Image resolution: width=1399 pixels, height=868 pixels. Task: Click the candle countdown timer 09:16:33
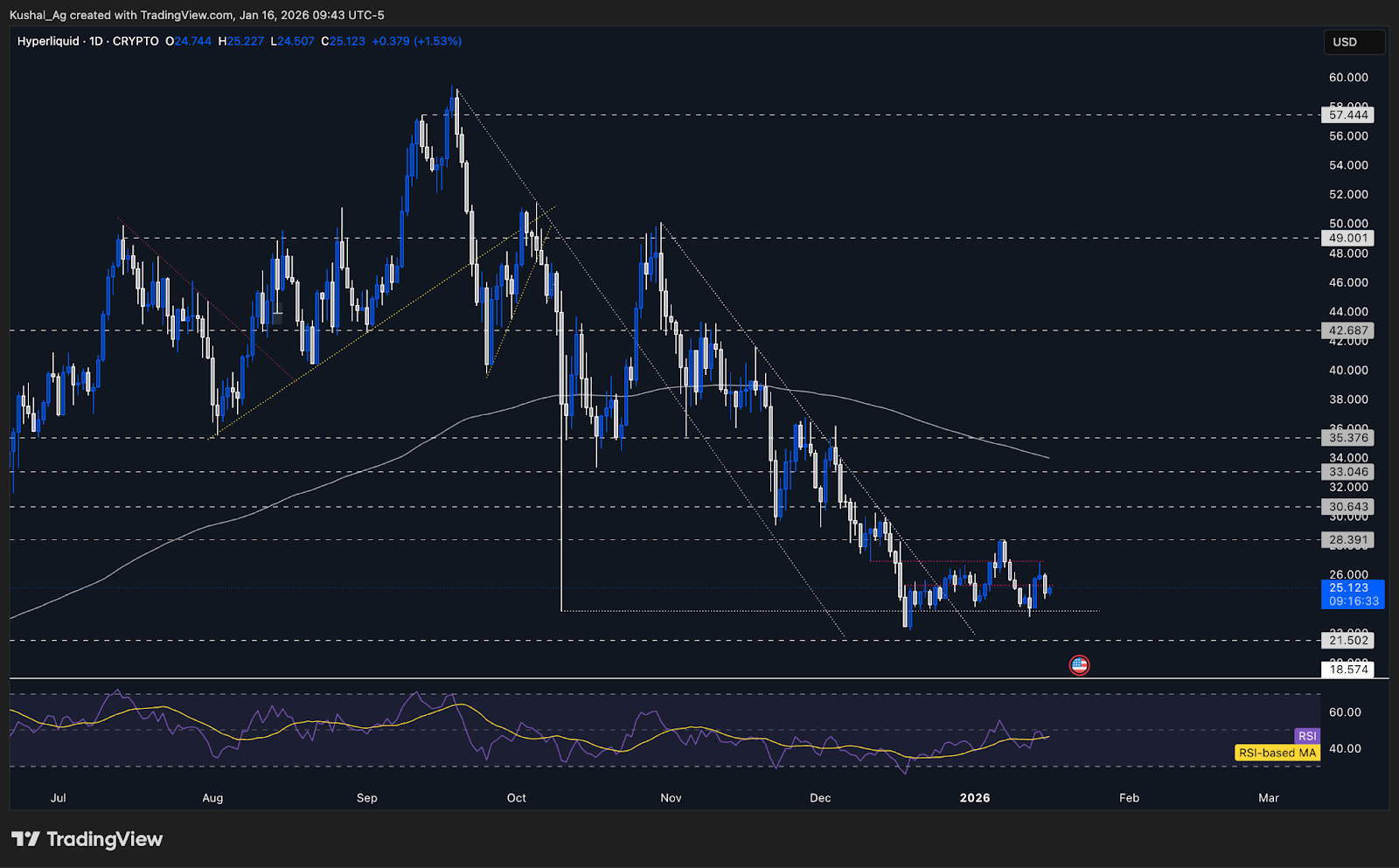pyautogui.click(x=1354, y=601)
